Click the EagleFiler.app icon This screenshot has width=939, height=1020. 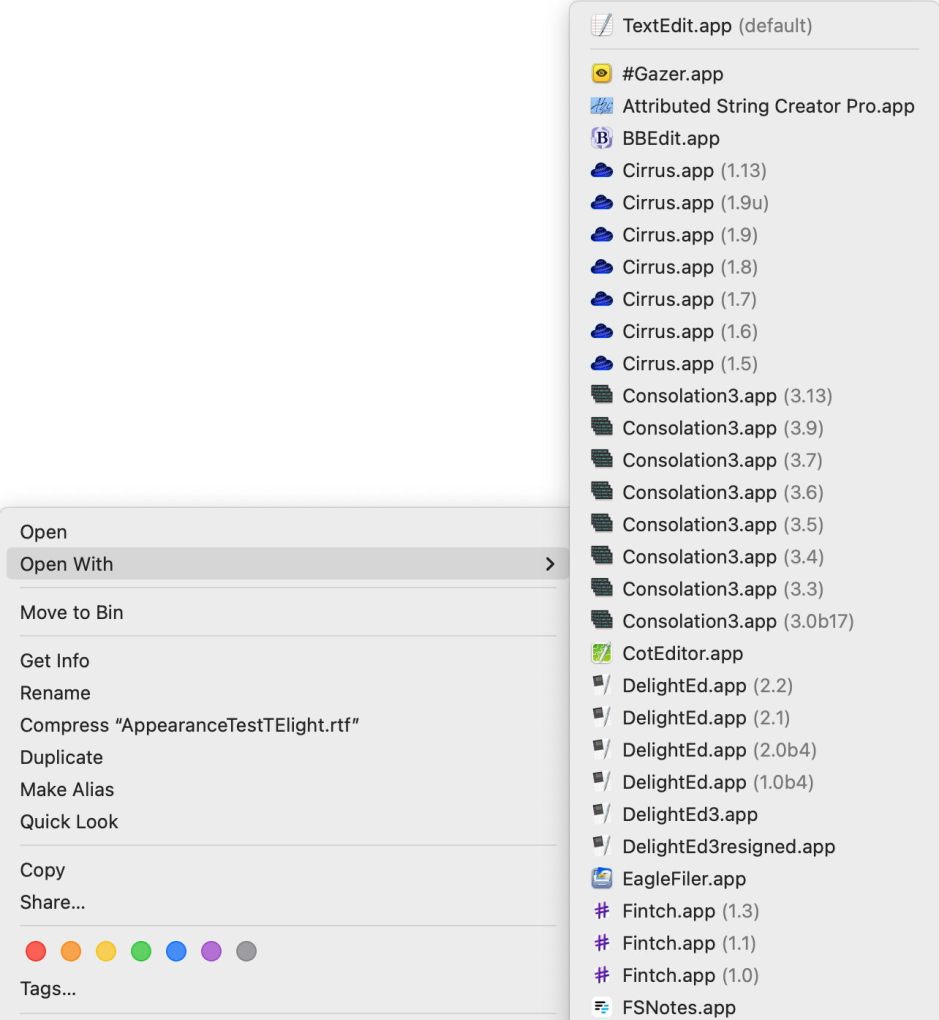pos(601,879)
